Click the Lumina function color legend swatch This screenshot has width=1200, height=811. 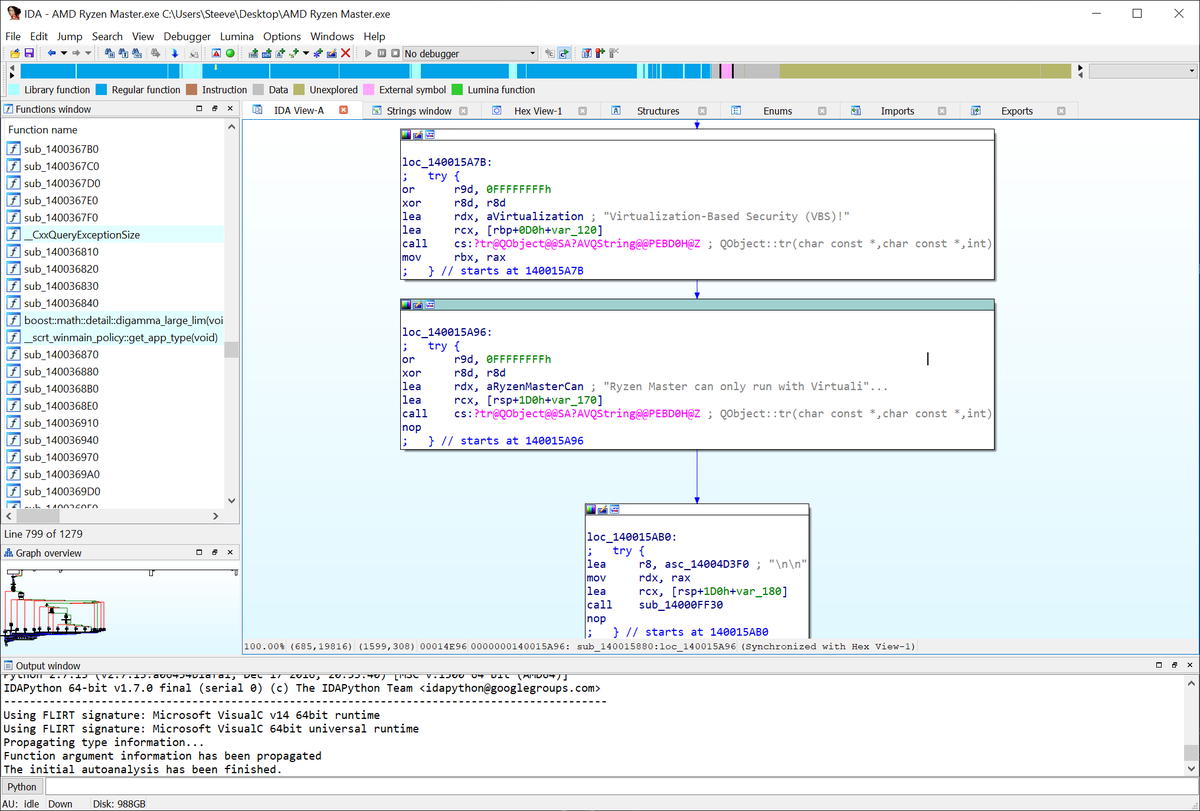pyautogui.click(x=458, y=90)
